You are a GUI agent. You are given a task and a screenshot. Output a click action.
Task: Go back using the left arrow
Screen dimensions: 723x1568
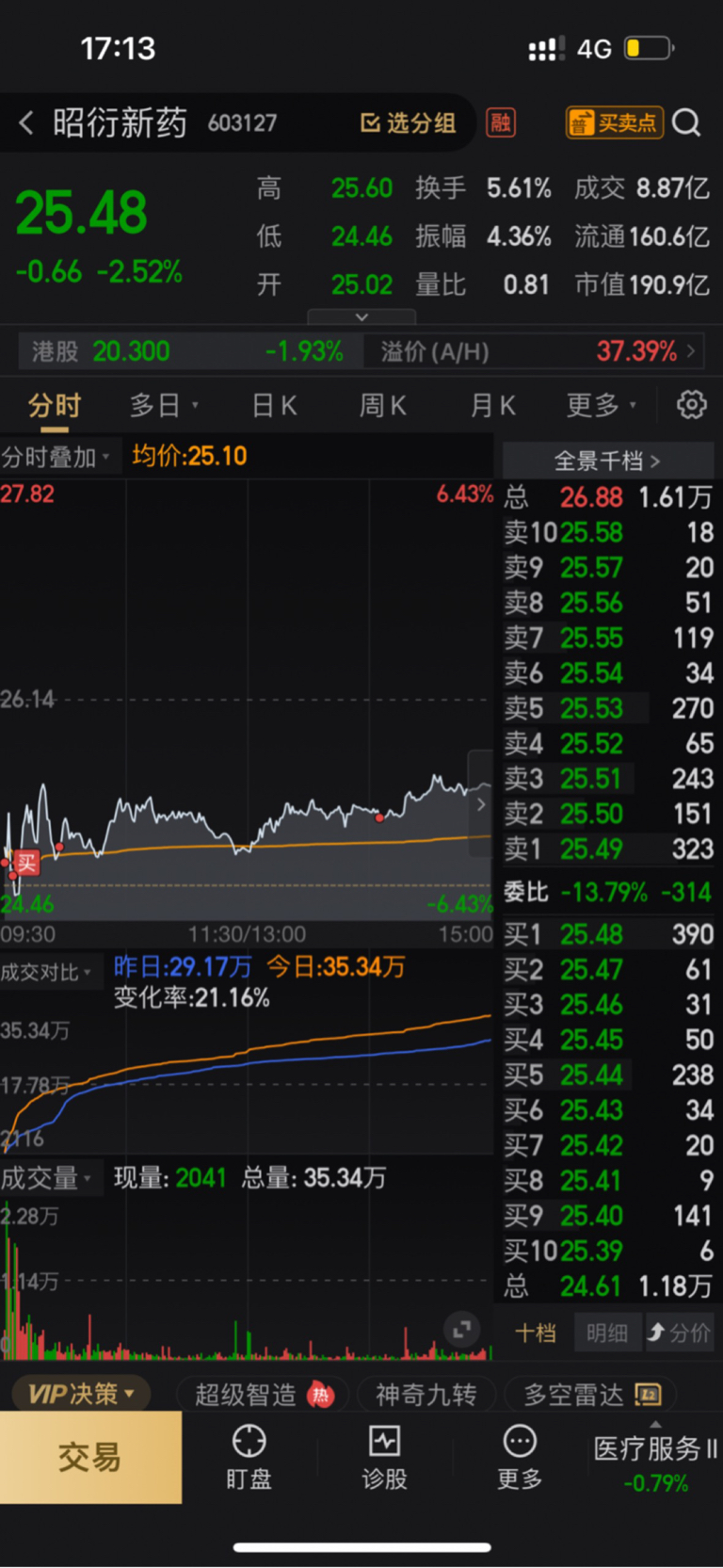point(26,122)
